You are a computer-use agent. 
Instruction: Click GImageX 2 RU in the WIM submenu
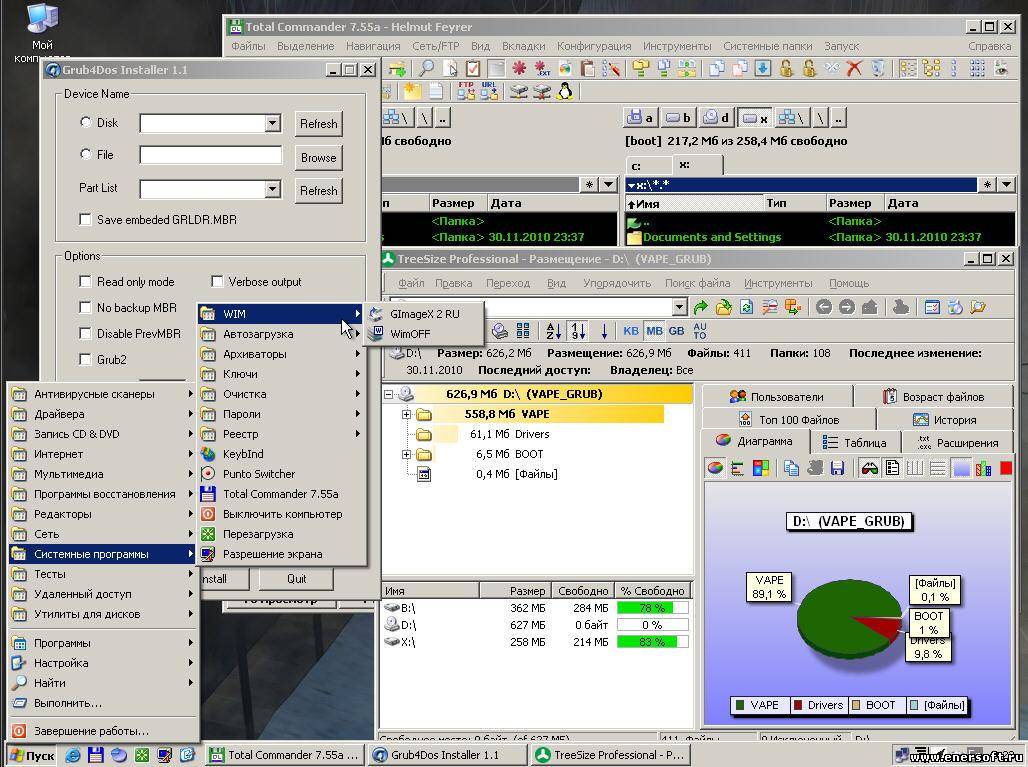pyautogui.click(x=424, y=314)
